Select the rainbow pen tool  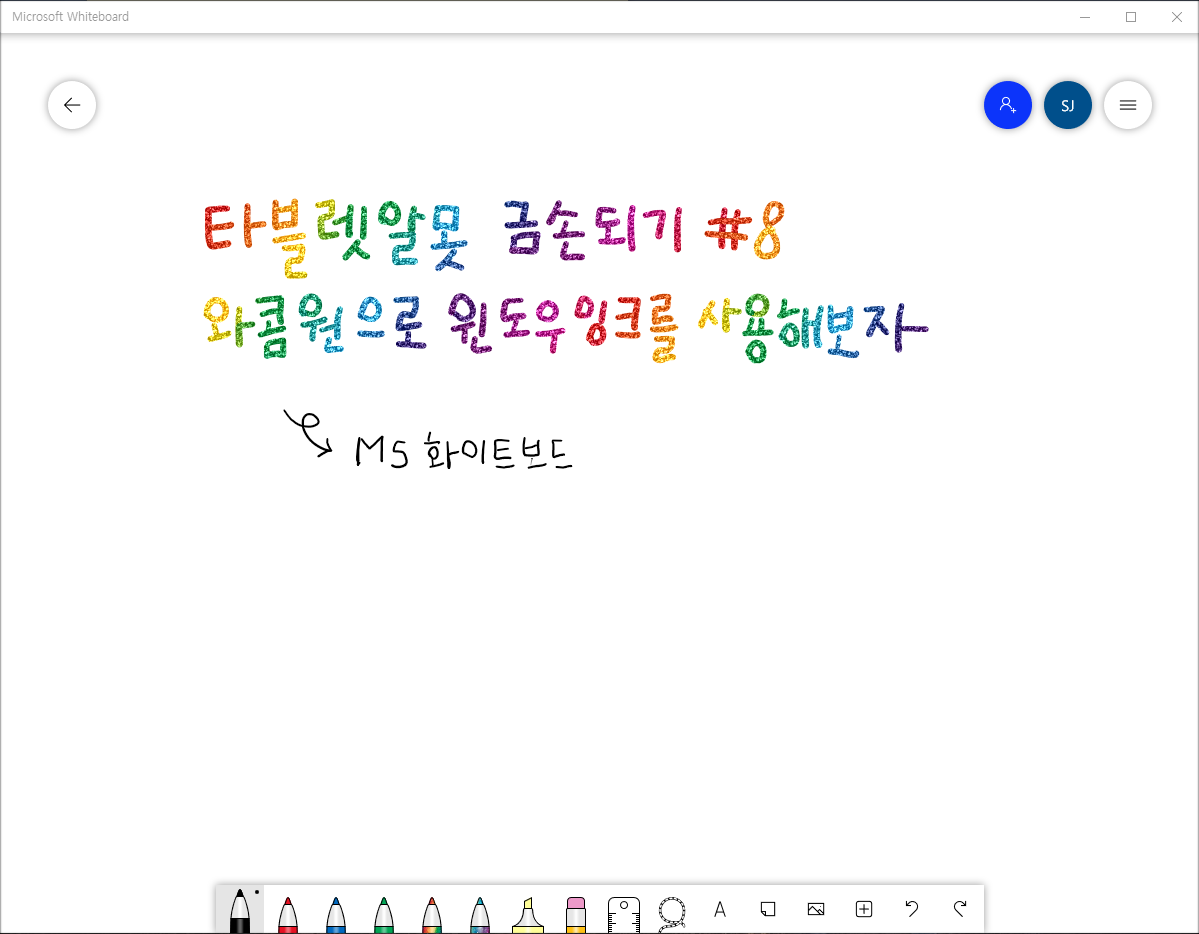click(x=432, y=914)
